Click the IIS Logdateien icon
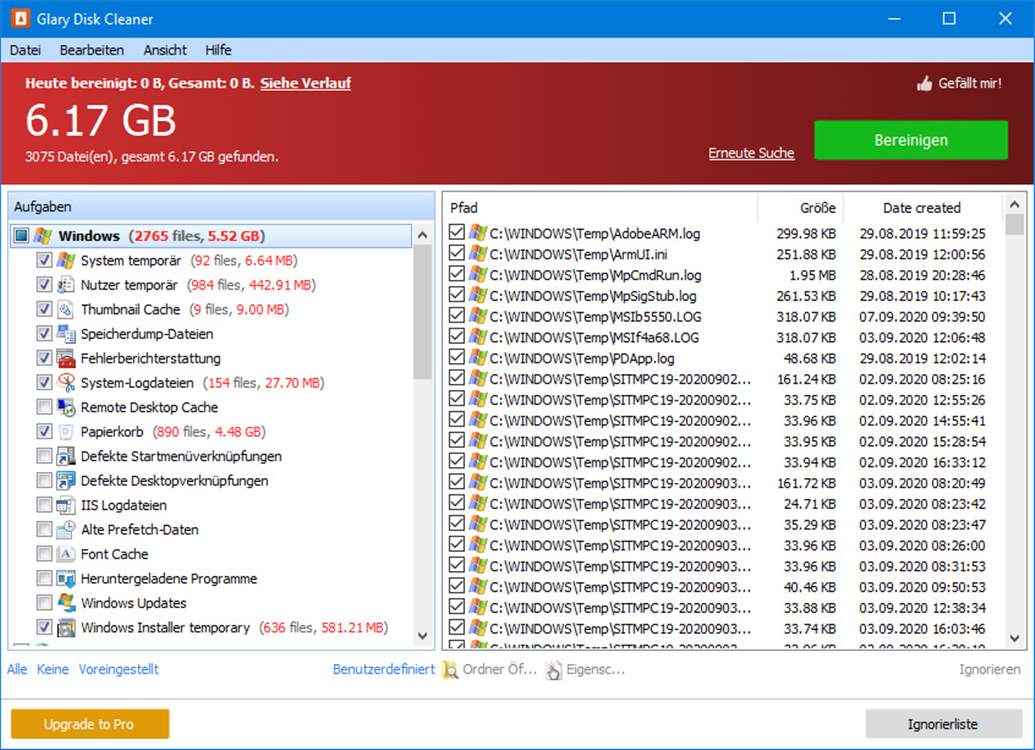 point(66,504)
